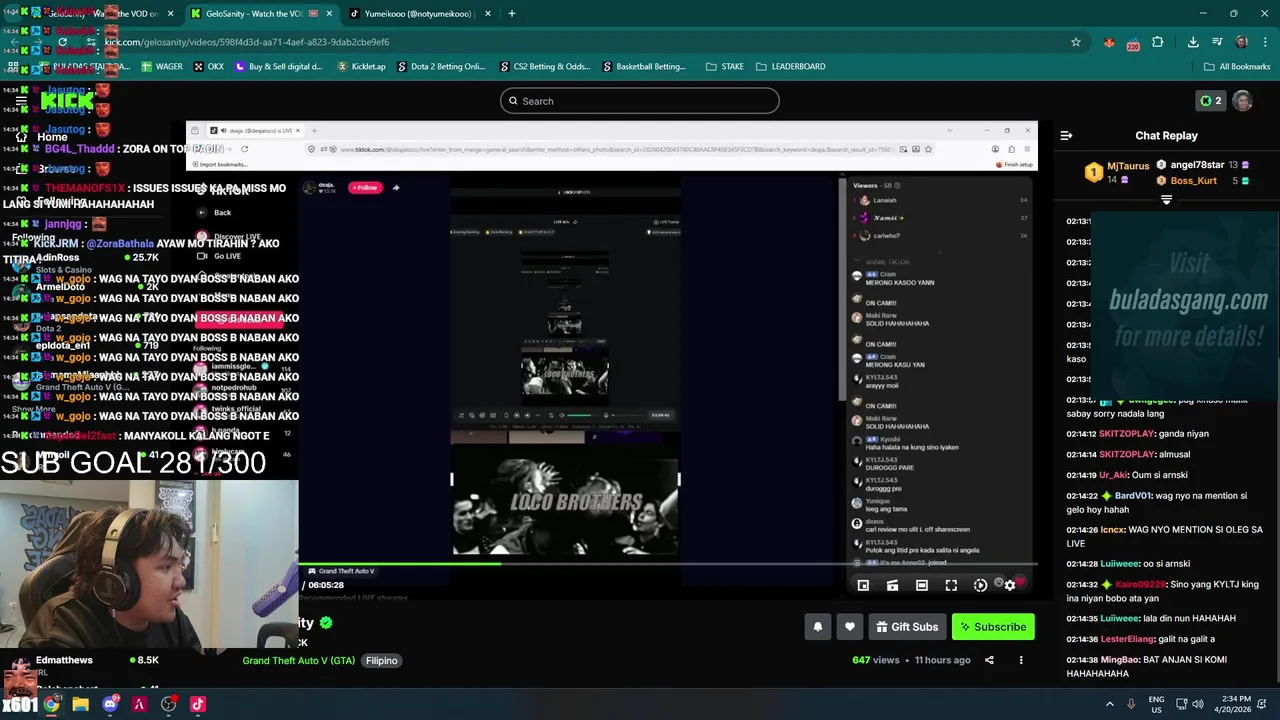
Task: Click the Kick Search input field
Action: pyautogui.click(x=639, y=101)
